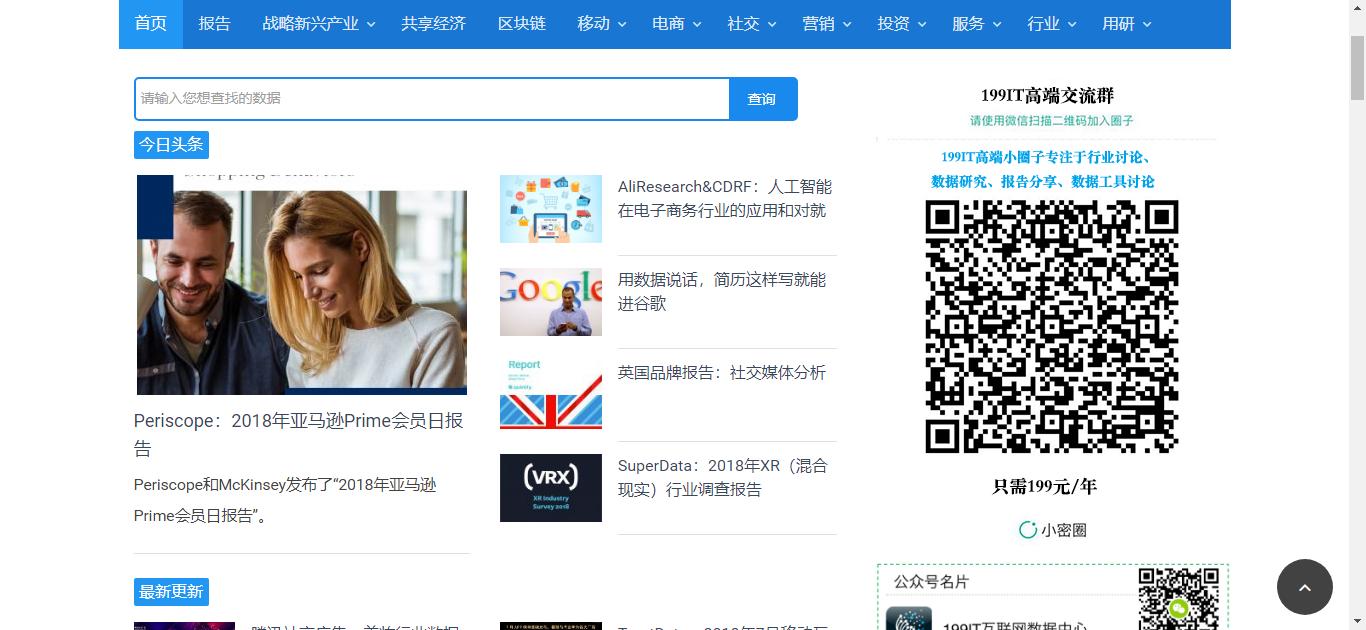Click the back-to-top arrow button
Screen dimensions: 1366x630
(1305, 588)
